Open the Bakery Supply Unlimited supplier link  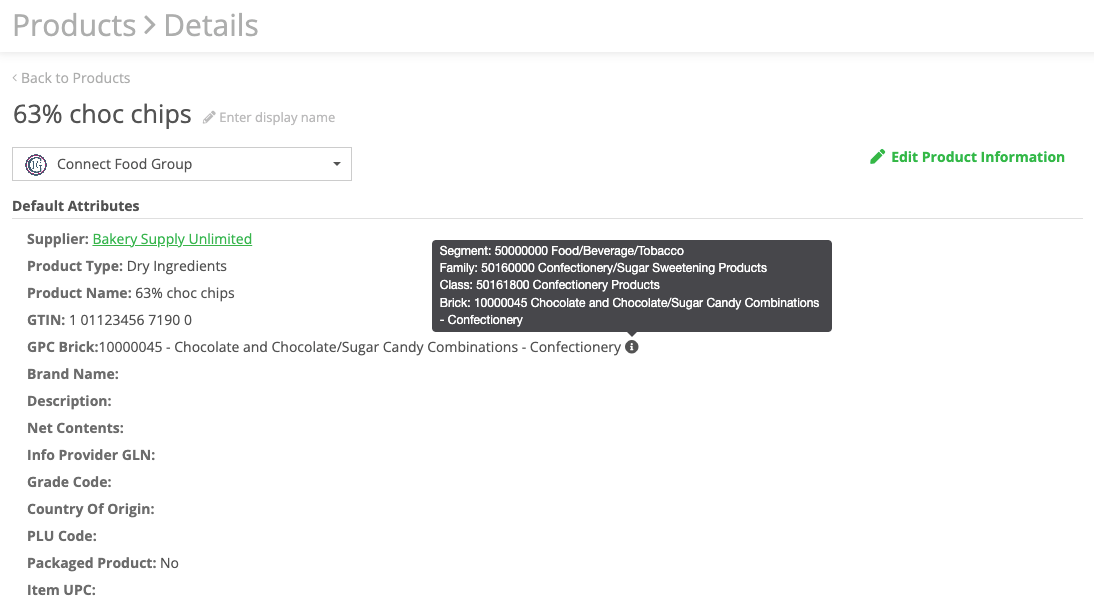(x=172, y=239)
